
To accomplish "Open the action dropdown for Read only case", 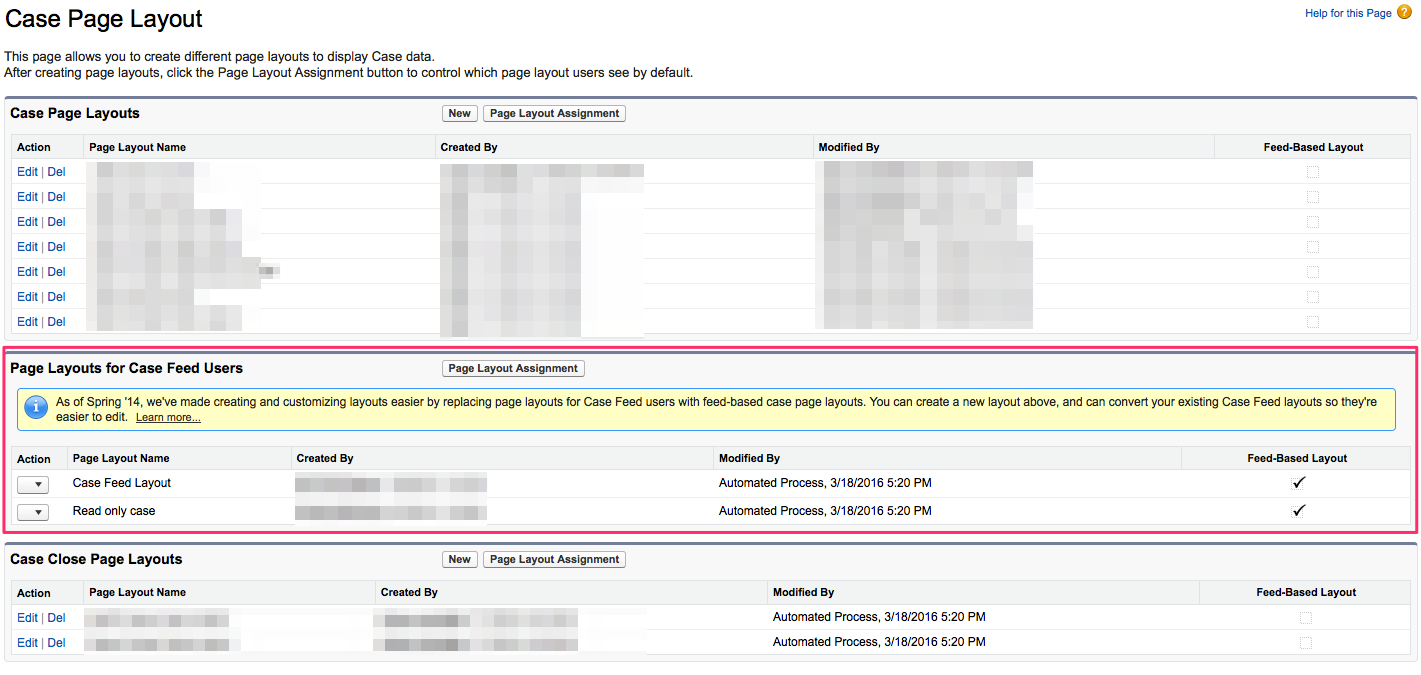I will [34, 512].
